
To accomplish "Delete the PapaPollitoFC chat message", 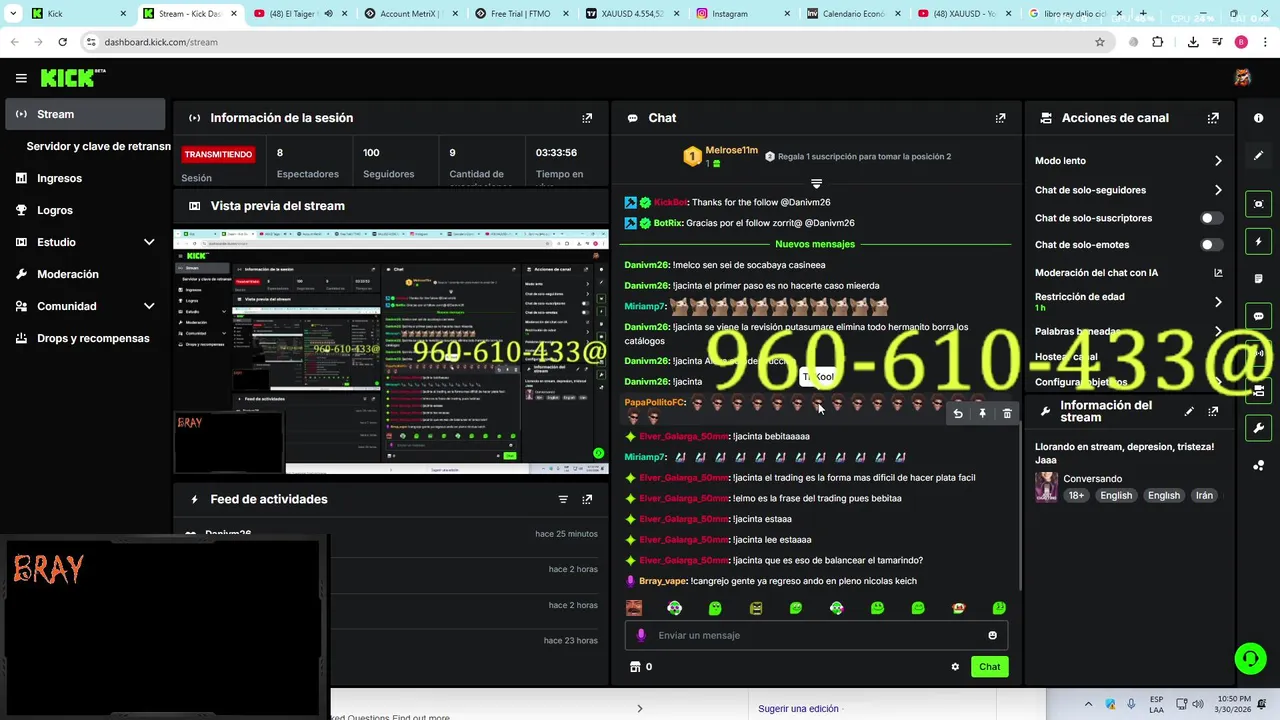I will pos(1007,414).
